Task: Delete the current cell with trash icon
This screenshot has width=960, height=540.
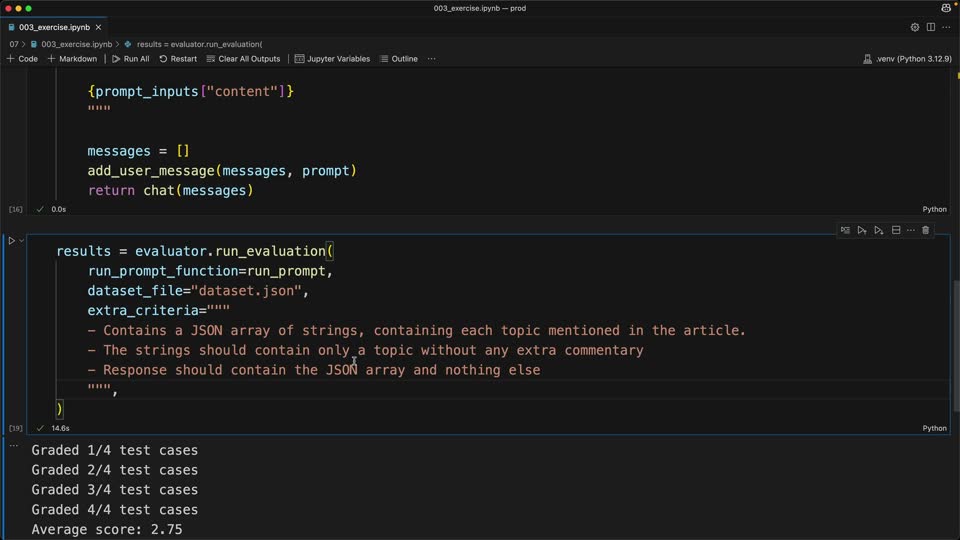Action: tap(925, 230)
